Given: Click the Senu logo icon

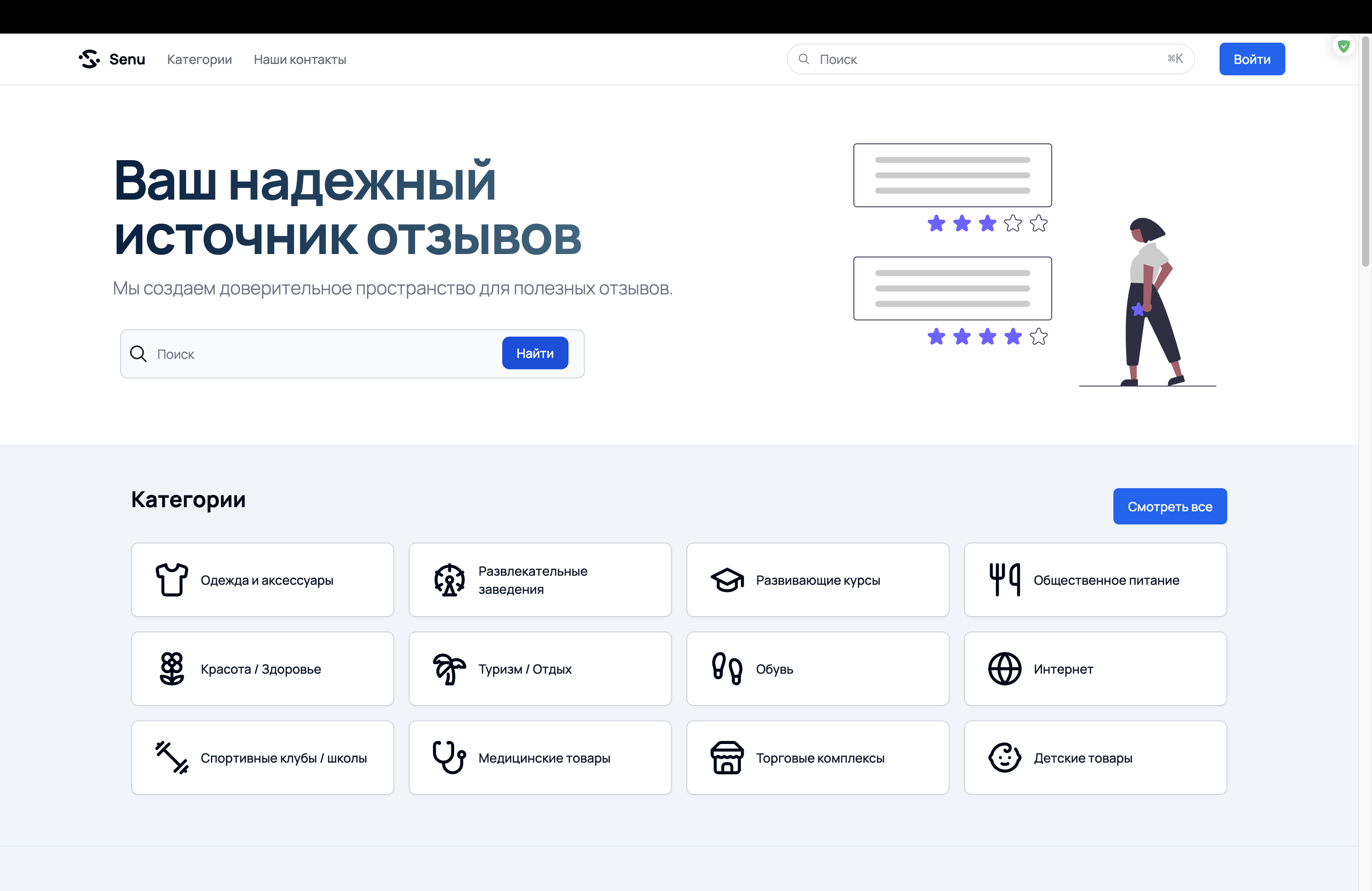Looking at the screenshot, I should tap(89, 59).
